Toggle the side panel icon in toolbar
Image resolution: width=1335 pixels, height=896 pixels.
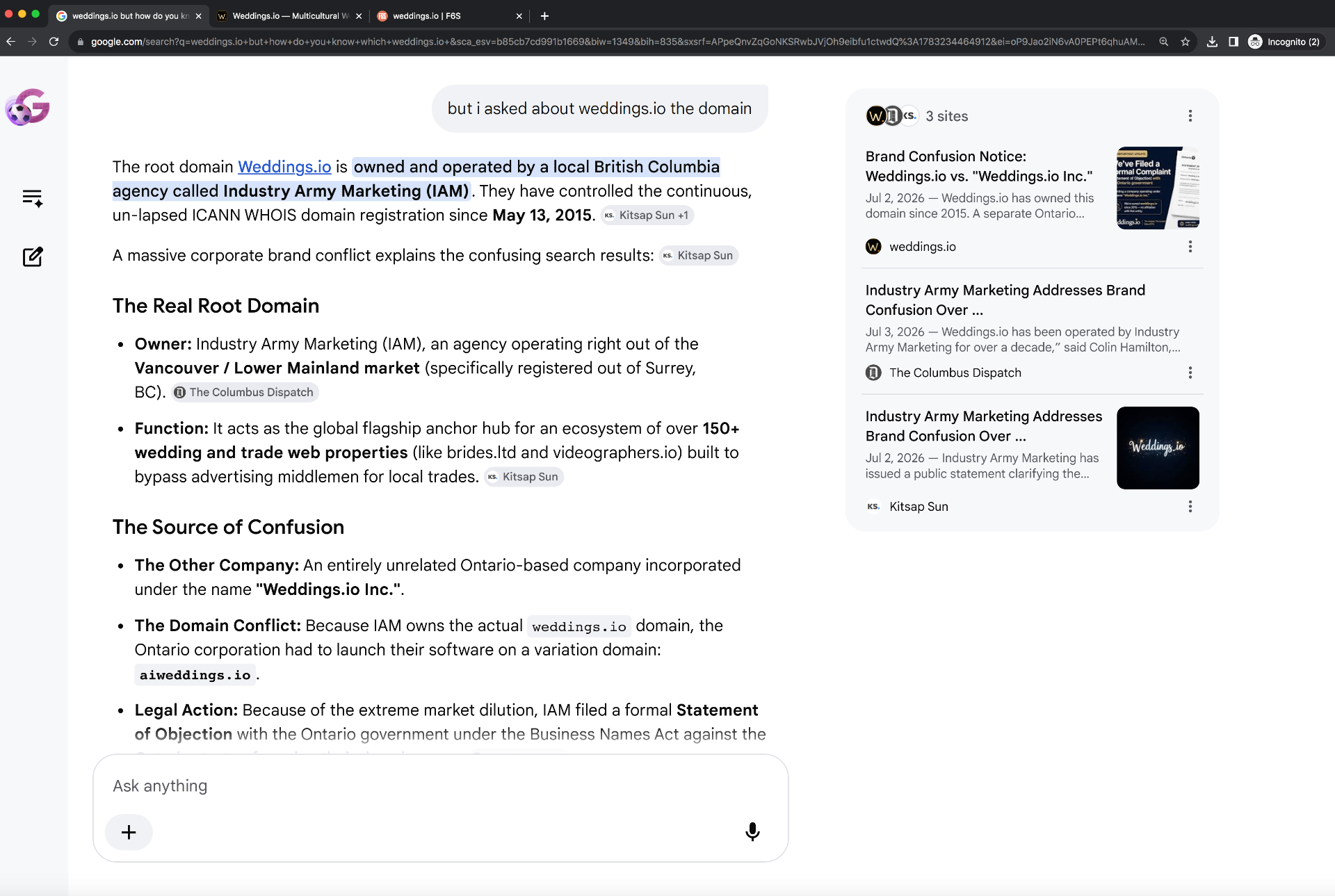(x=1233, y=42)
